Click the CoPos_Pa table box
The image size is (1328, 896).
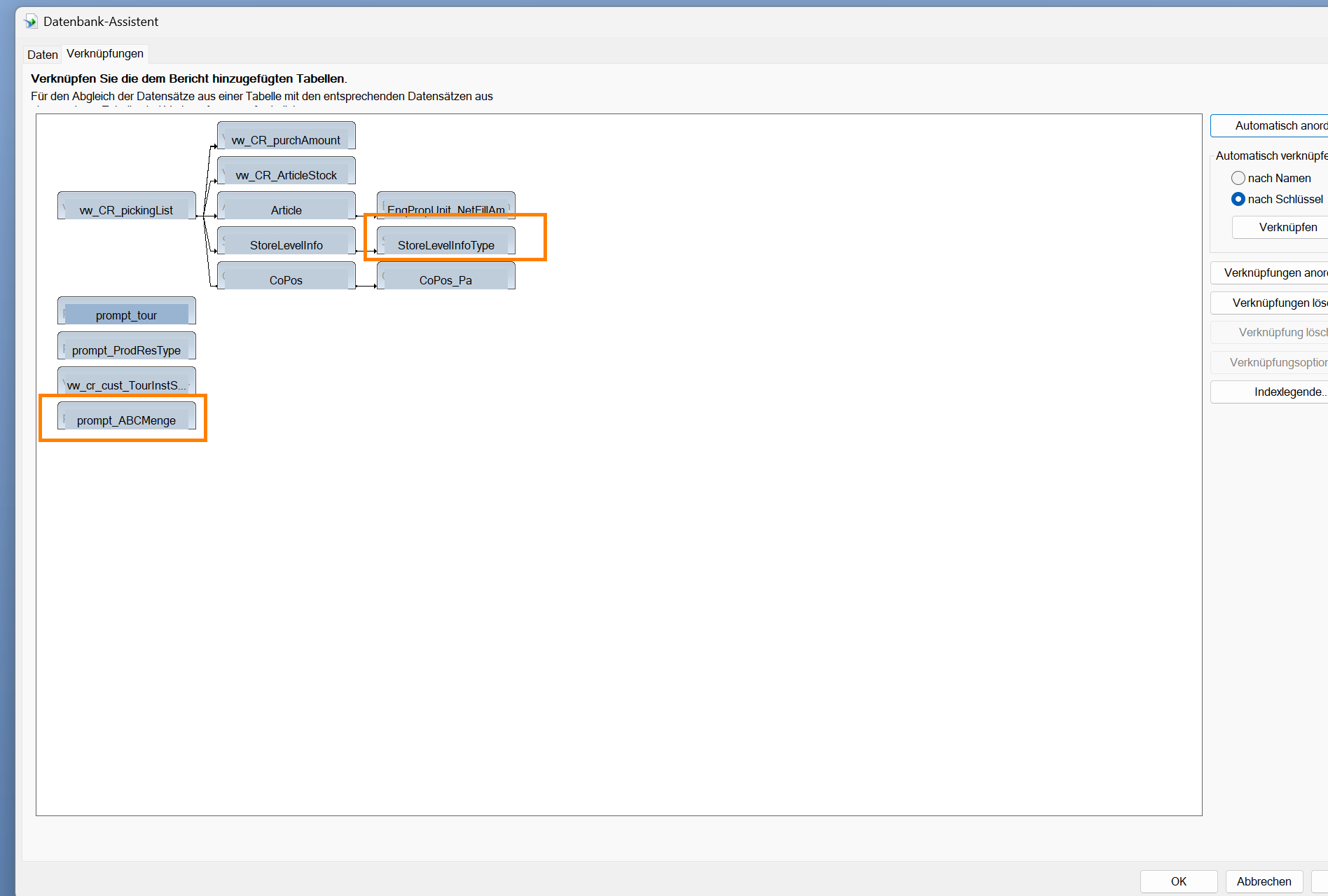click(x=446, y=280)
